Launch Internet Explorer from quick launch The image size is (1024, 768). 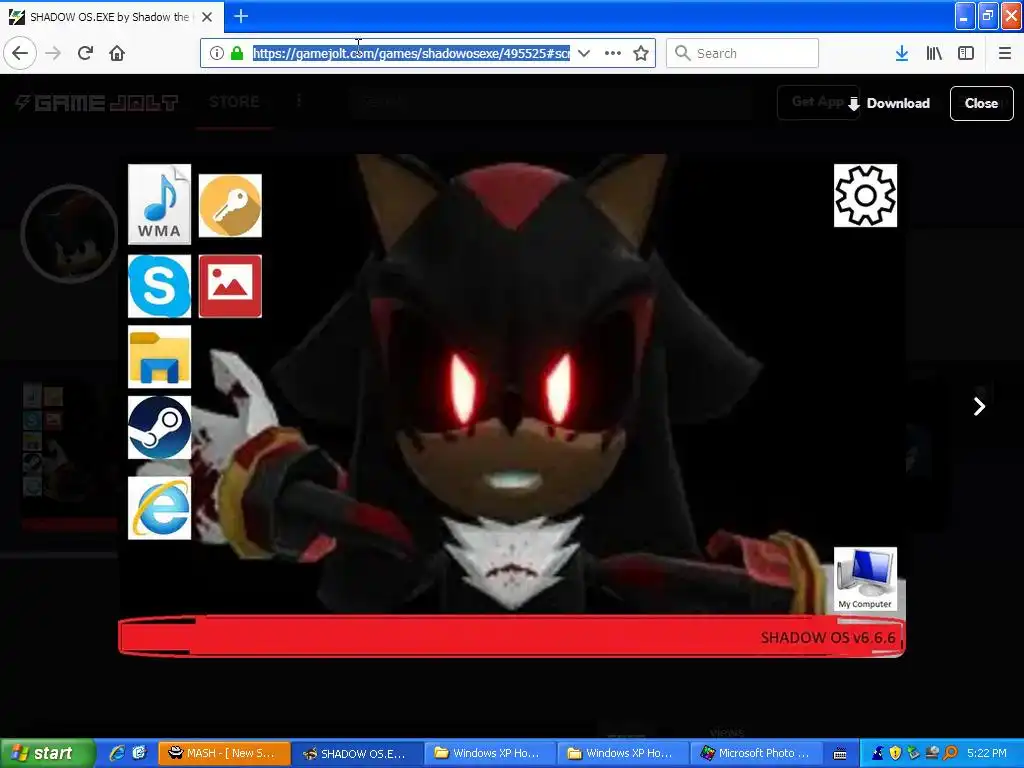pyautogui.click(x=117, y=753)
